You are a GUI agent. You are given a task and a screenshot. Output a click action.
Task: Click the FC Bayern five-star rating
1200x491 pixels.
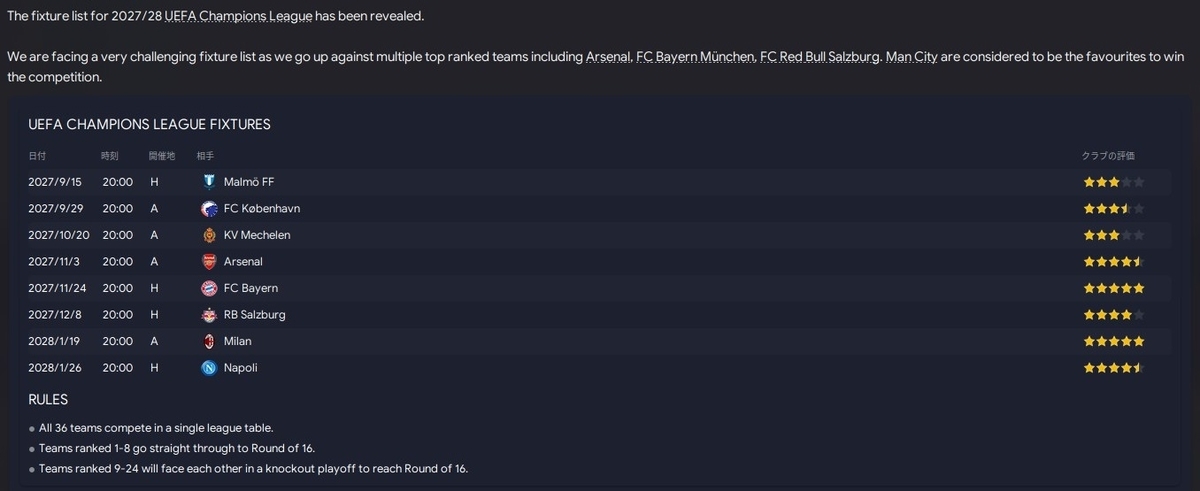1114,288
